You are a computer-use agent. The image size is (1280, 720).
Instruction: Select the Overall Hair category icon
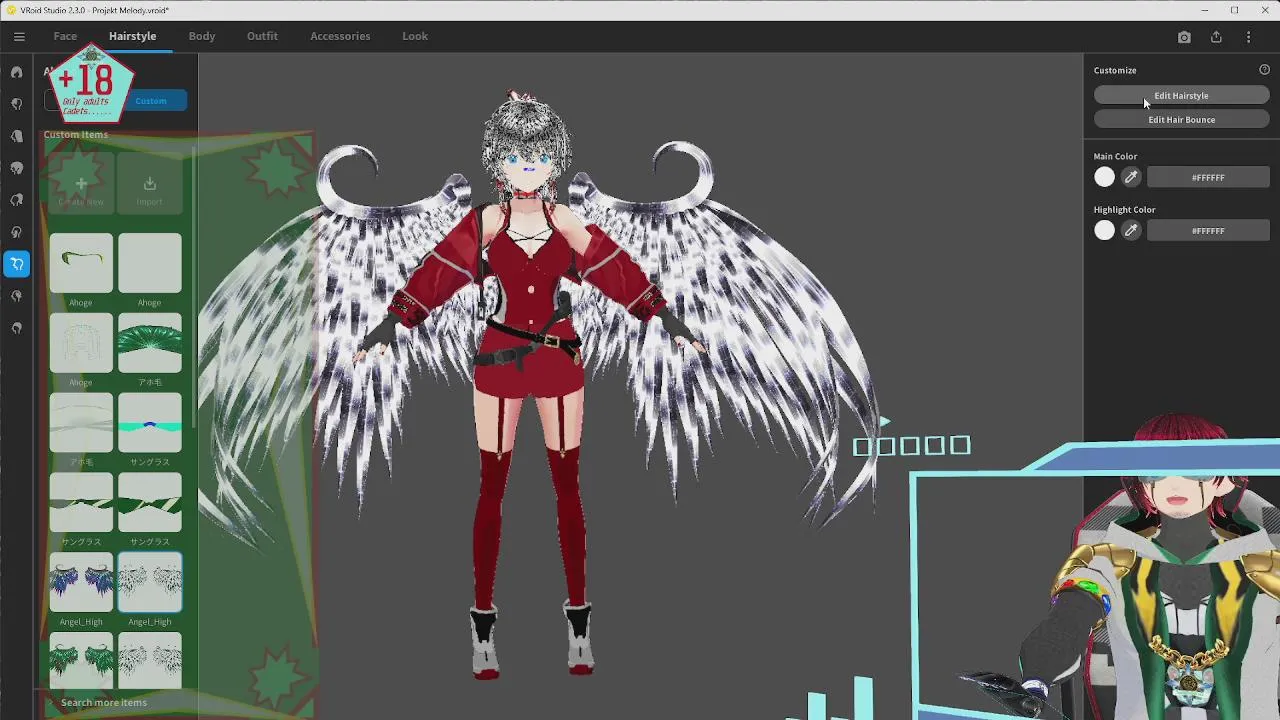coord(17,168)
